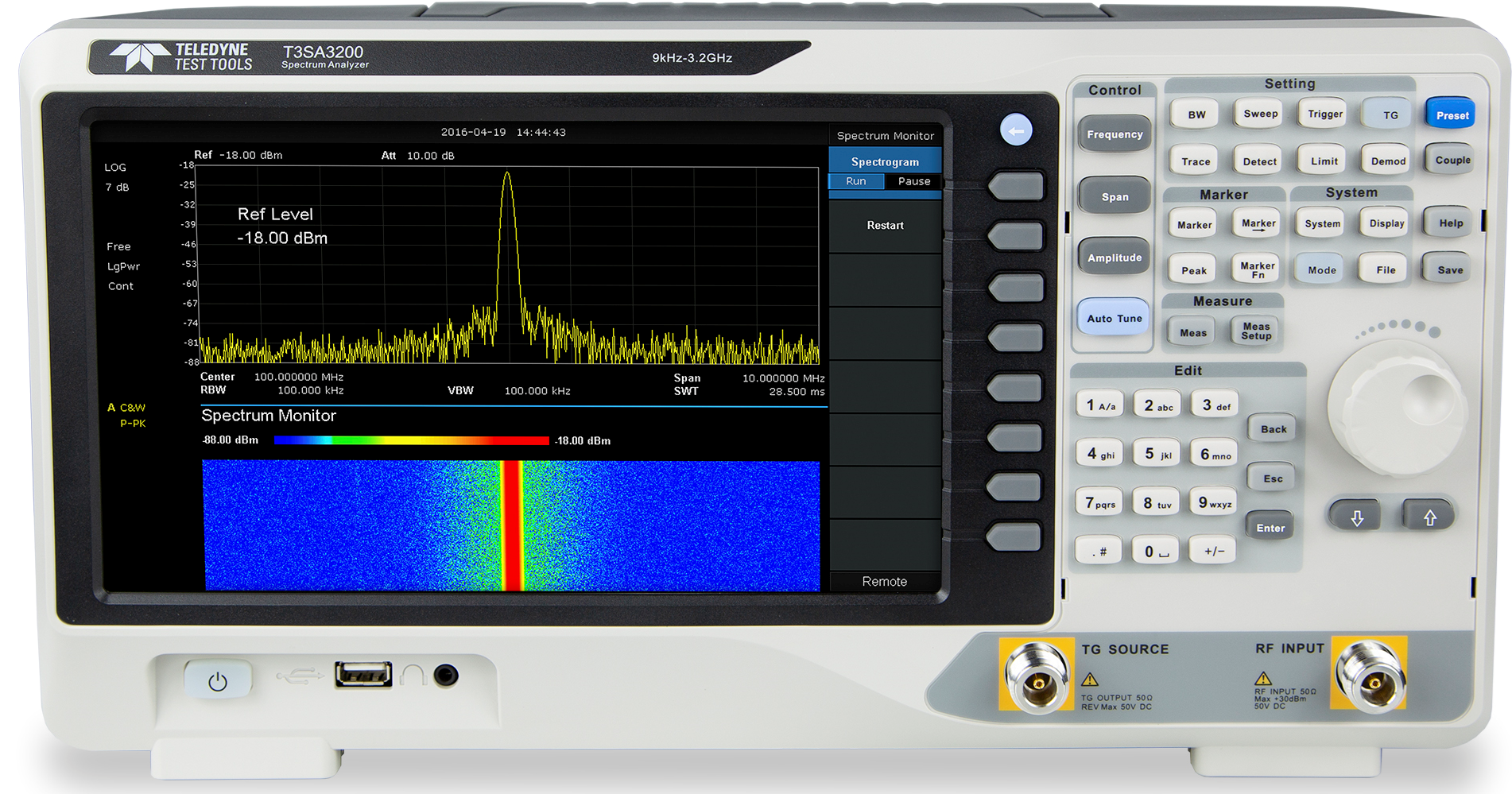
Task: Tap keypad digit 2 abc
Action: (1158, 405)
